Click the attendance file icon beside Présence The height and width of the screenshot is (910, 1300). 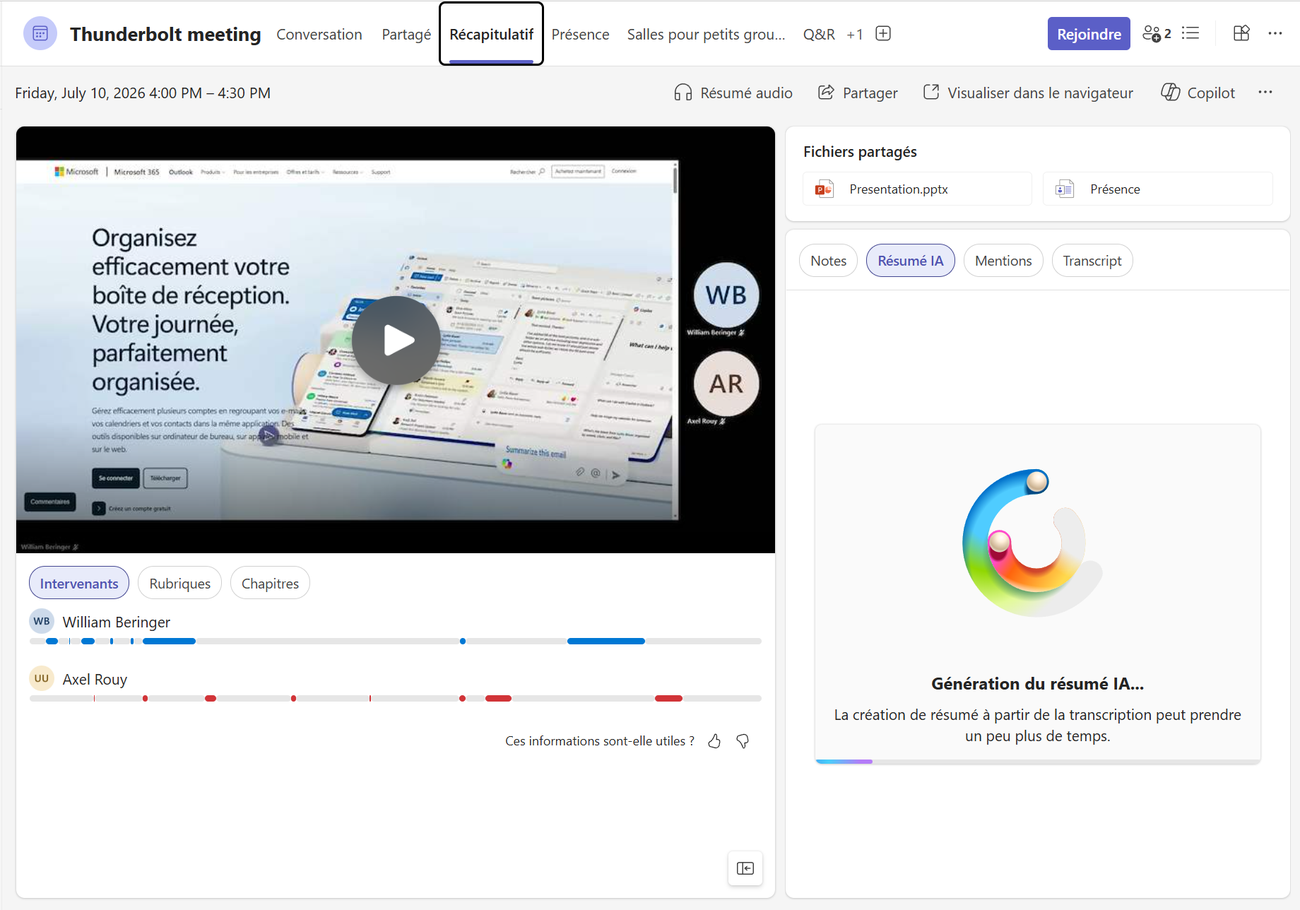coord(1065,189)
